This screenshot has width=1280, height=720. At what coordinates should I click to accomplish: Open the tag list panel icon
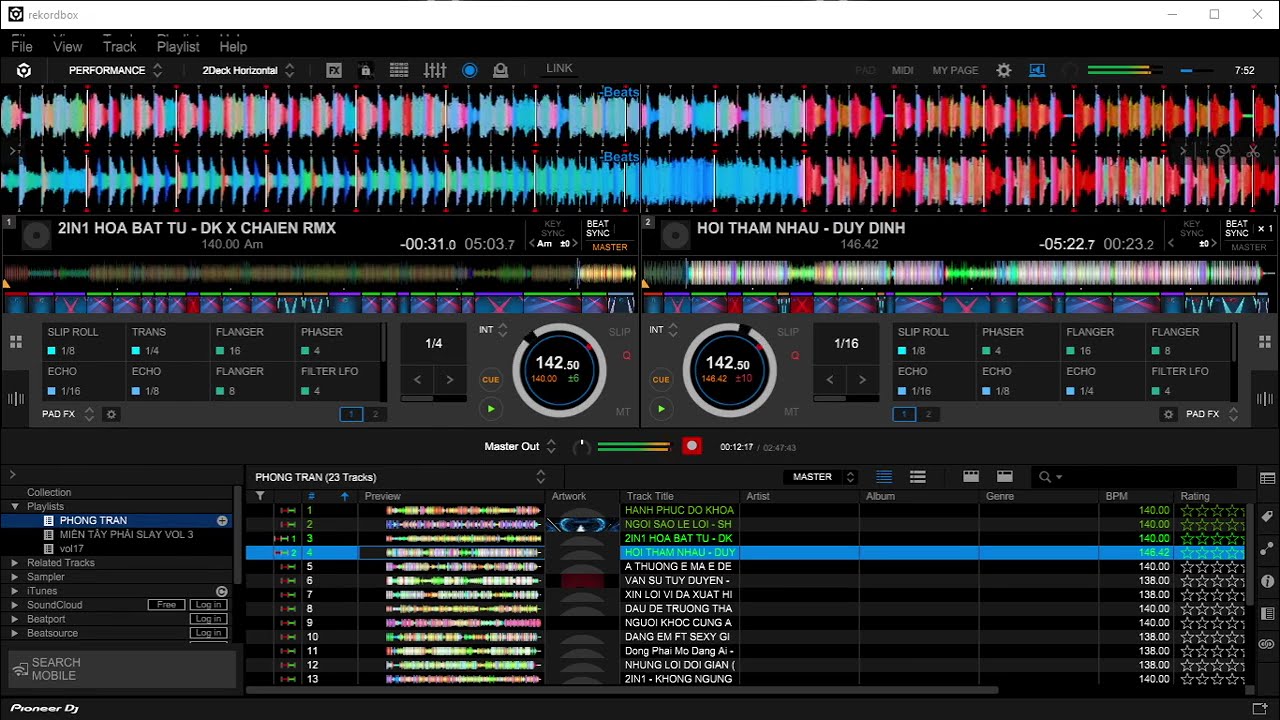click(1267, 517)
